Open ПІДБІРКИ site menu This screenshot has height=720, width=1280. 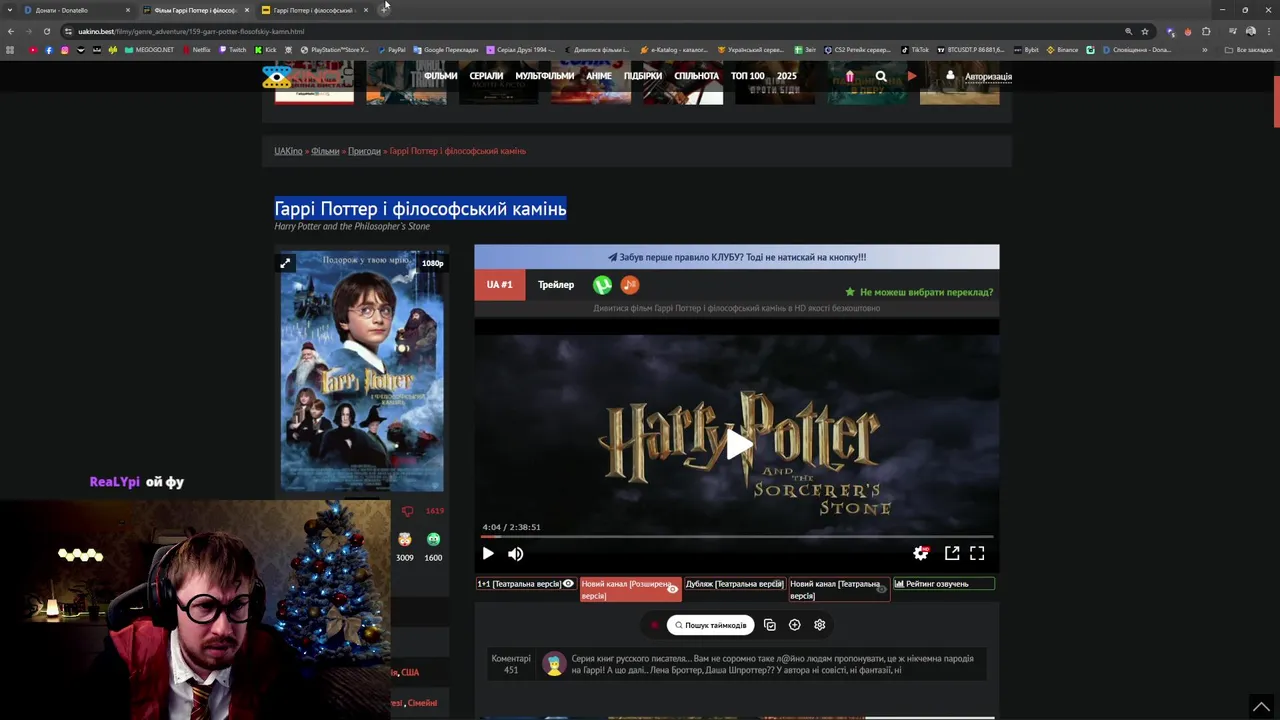point(643,76)
